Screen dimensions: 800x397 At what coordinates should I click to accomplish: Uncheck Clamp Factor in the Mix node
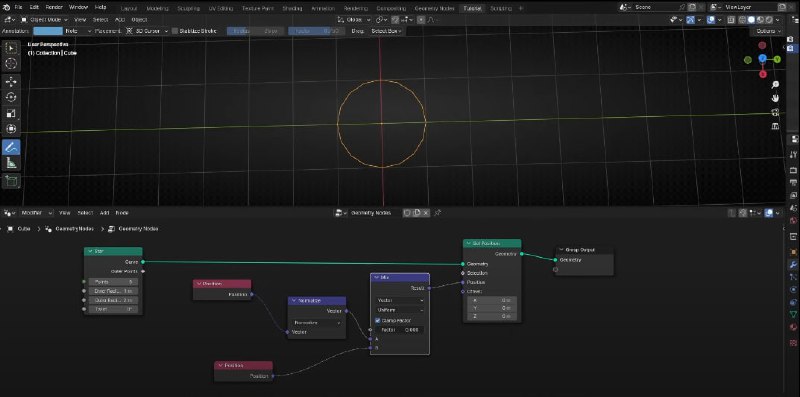378,320
